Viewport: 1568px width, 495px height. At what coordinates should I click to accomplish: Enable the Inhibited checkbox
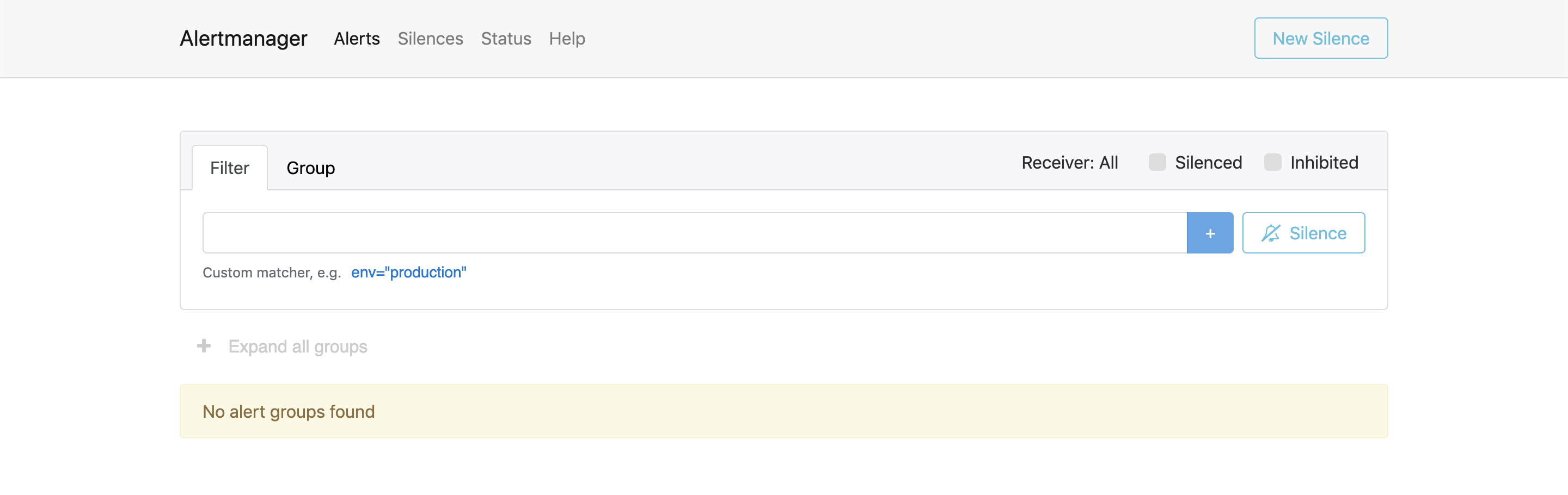[1272, 162]
